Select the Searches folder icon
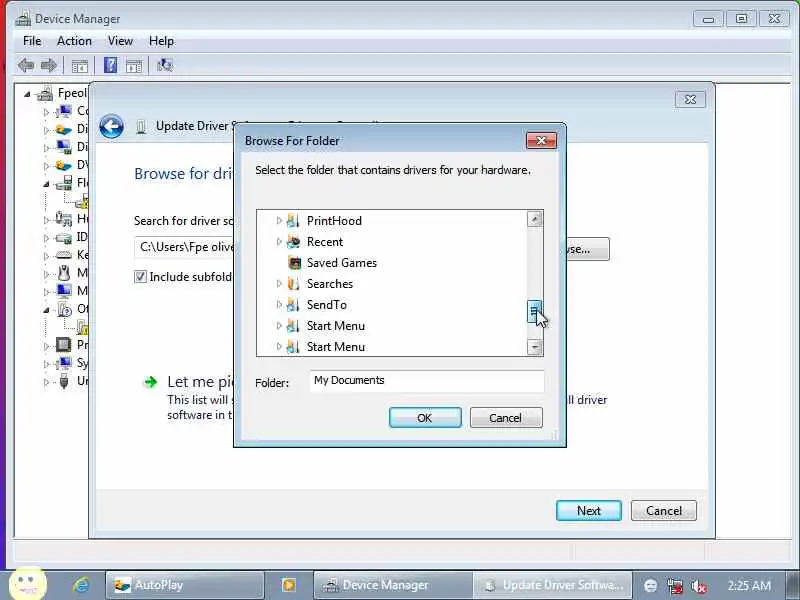Screen dimensions: 800x600 coord(293,284)
